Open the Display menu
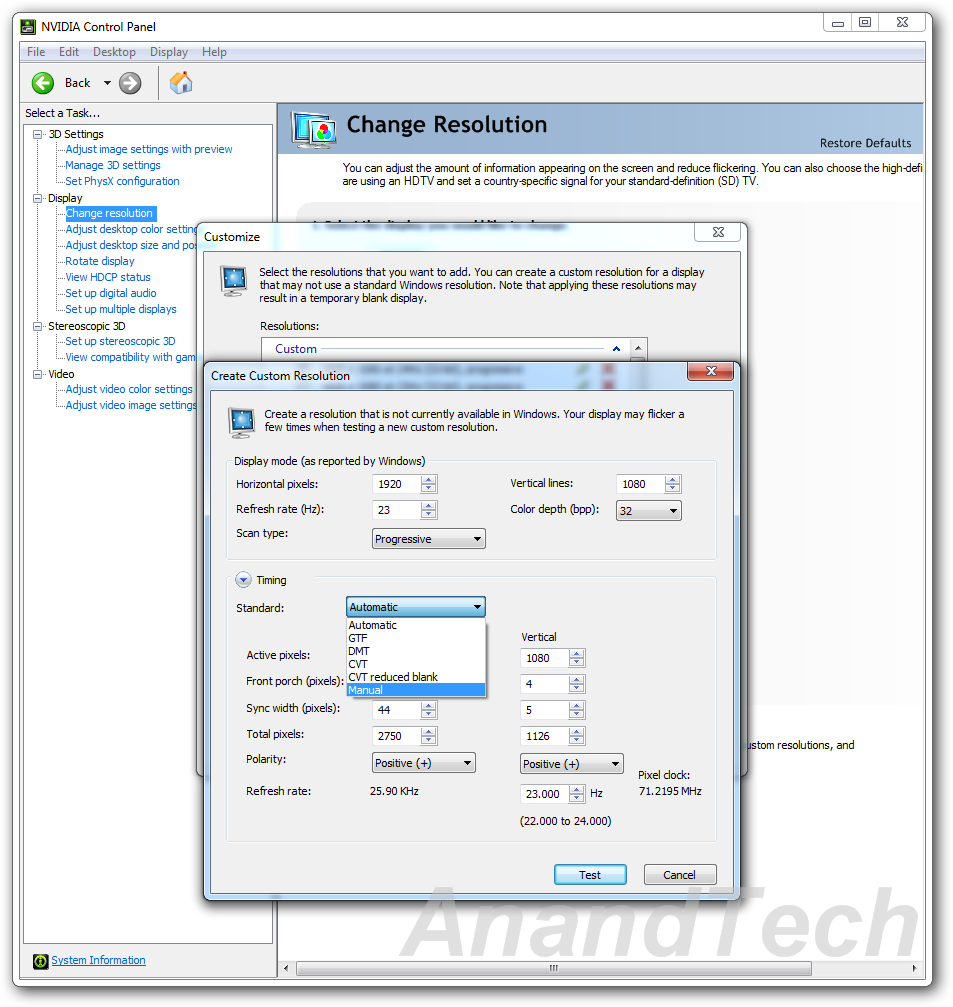 pos(169,52)
